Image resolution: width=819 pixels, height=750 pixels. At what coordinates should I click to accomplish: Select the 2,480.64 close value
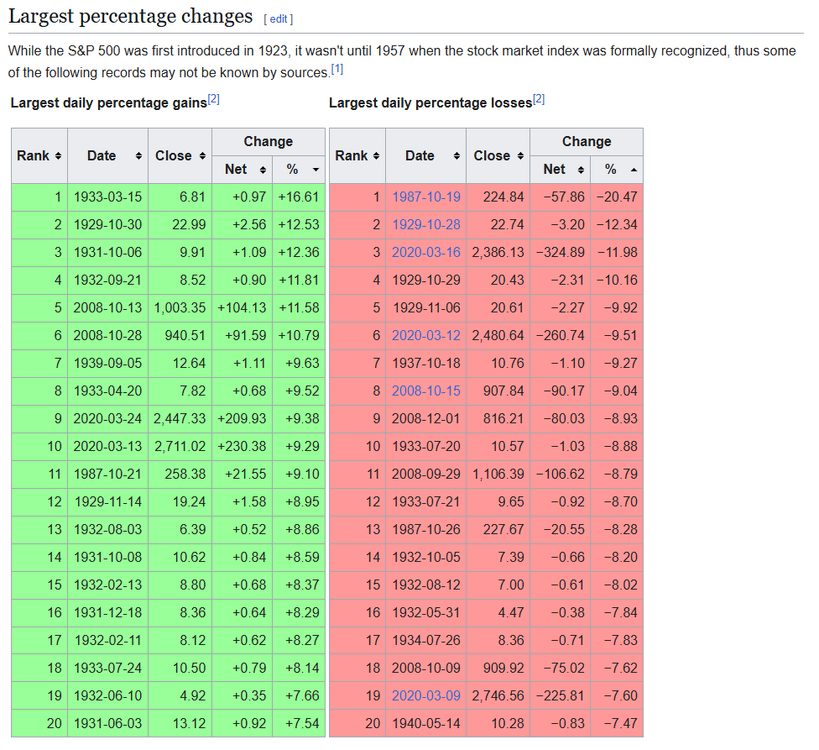pos(498,335)
